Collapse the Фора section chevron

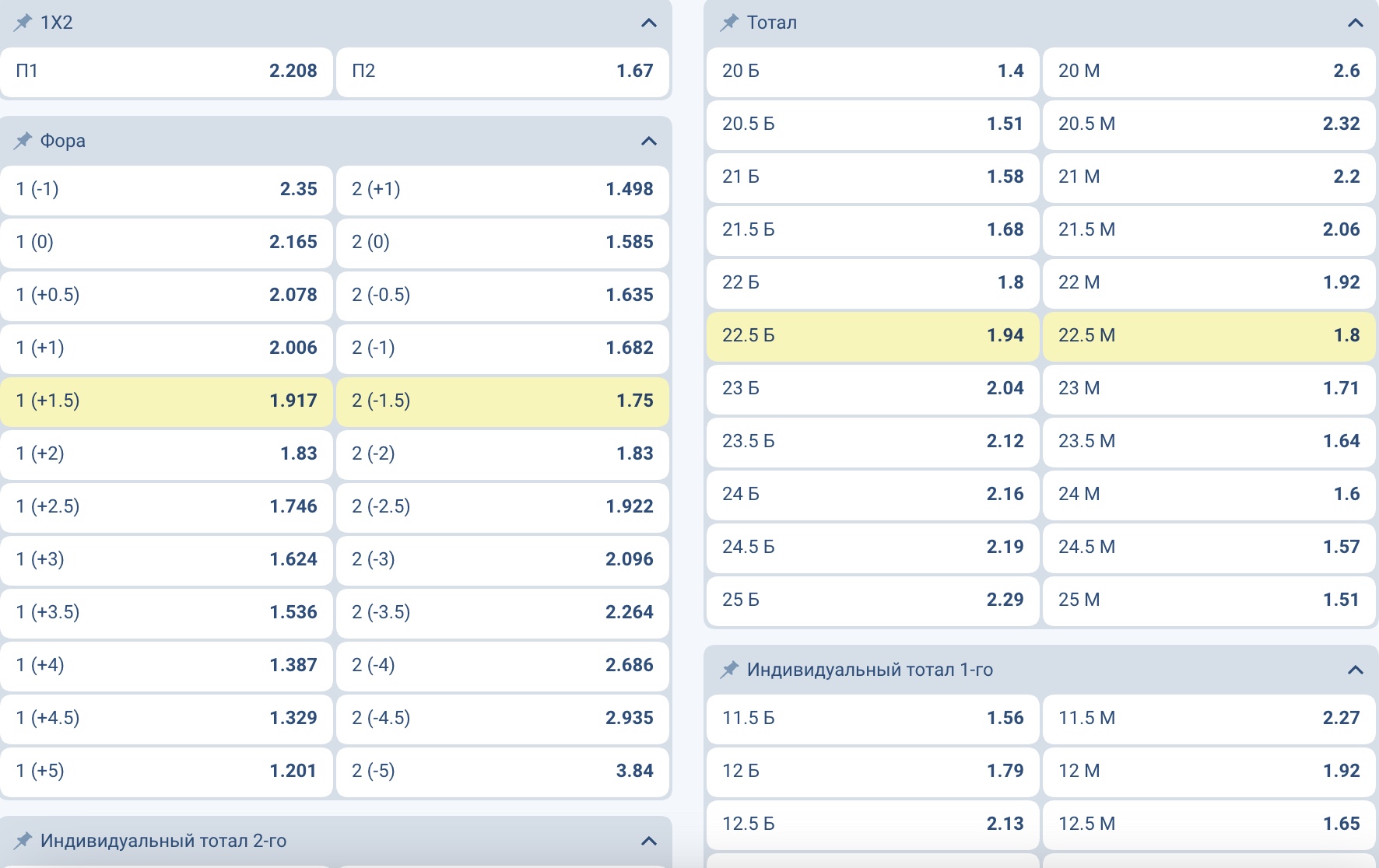(648, 141)
